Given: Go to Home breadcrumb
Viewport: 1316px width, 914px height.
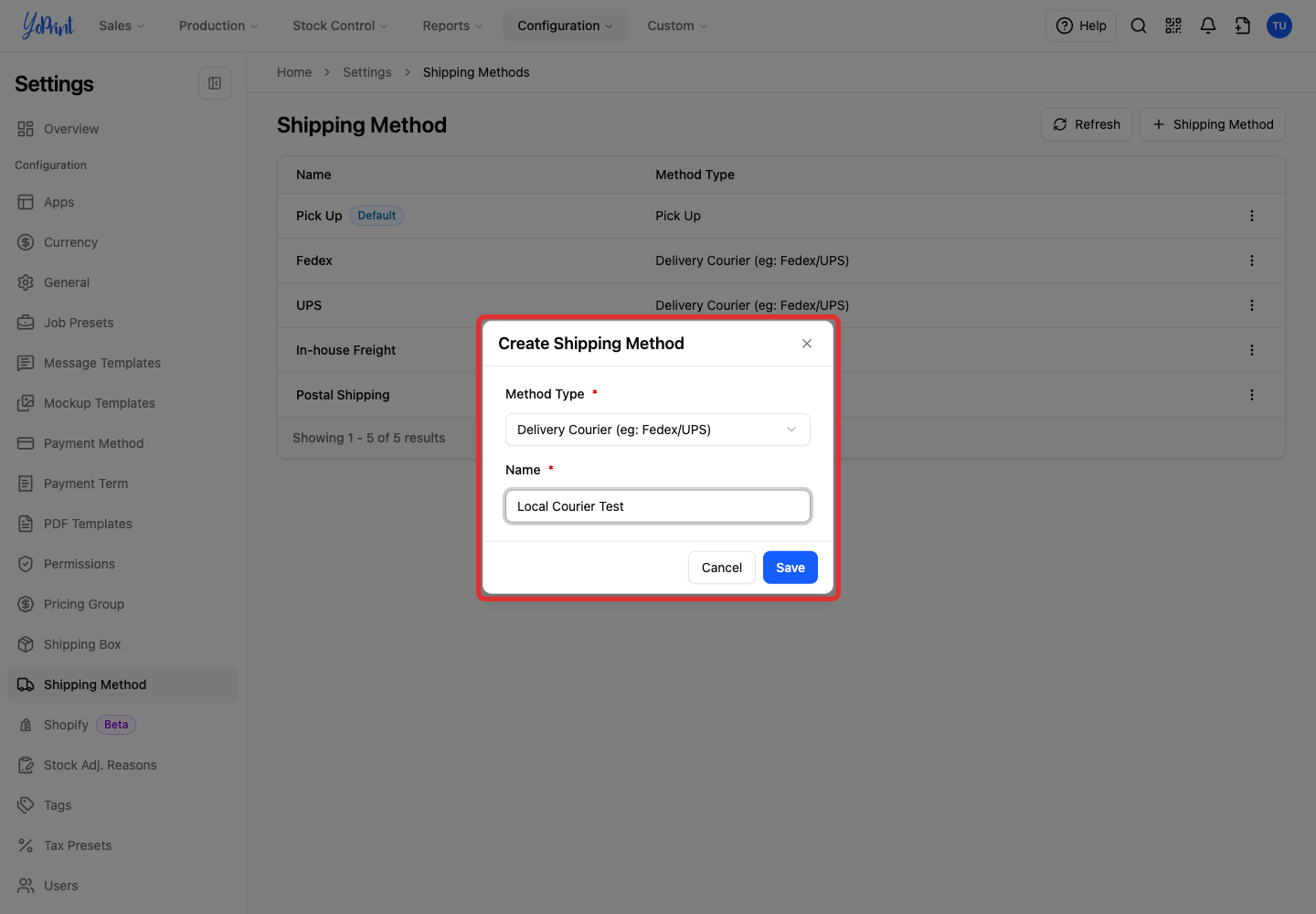Looking at the screenshot, I should [x=294, y=72].
